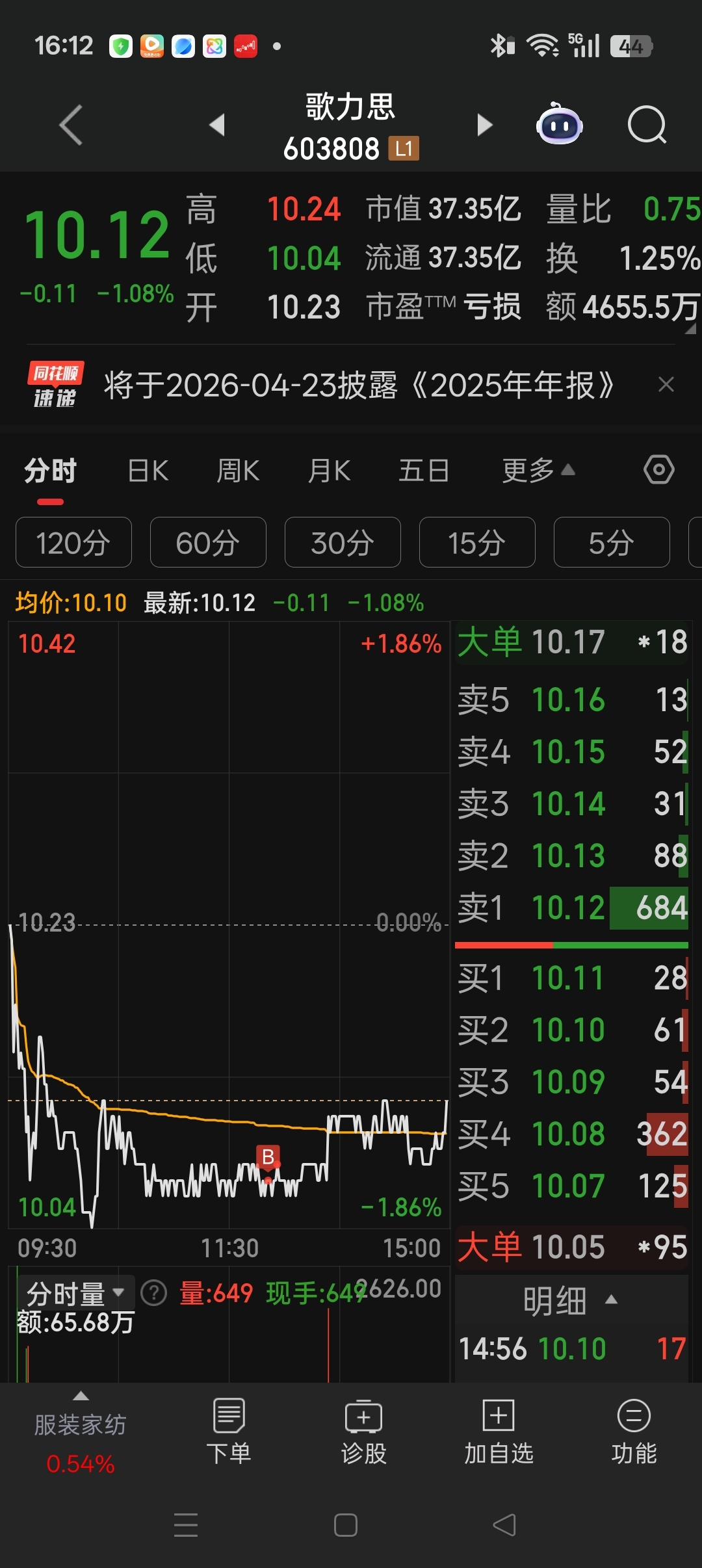Tap 均价:10.10 average price label

(x=71, y=603)
